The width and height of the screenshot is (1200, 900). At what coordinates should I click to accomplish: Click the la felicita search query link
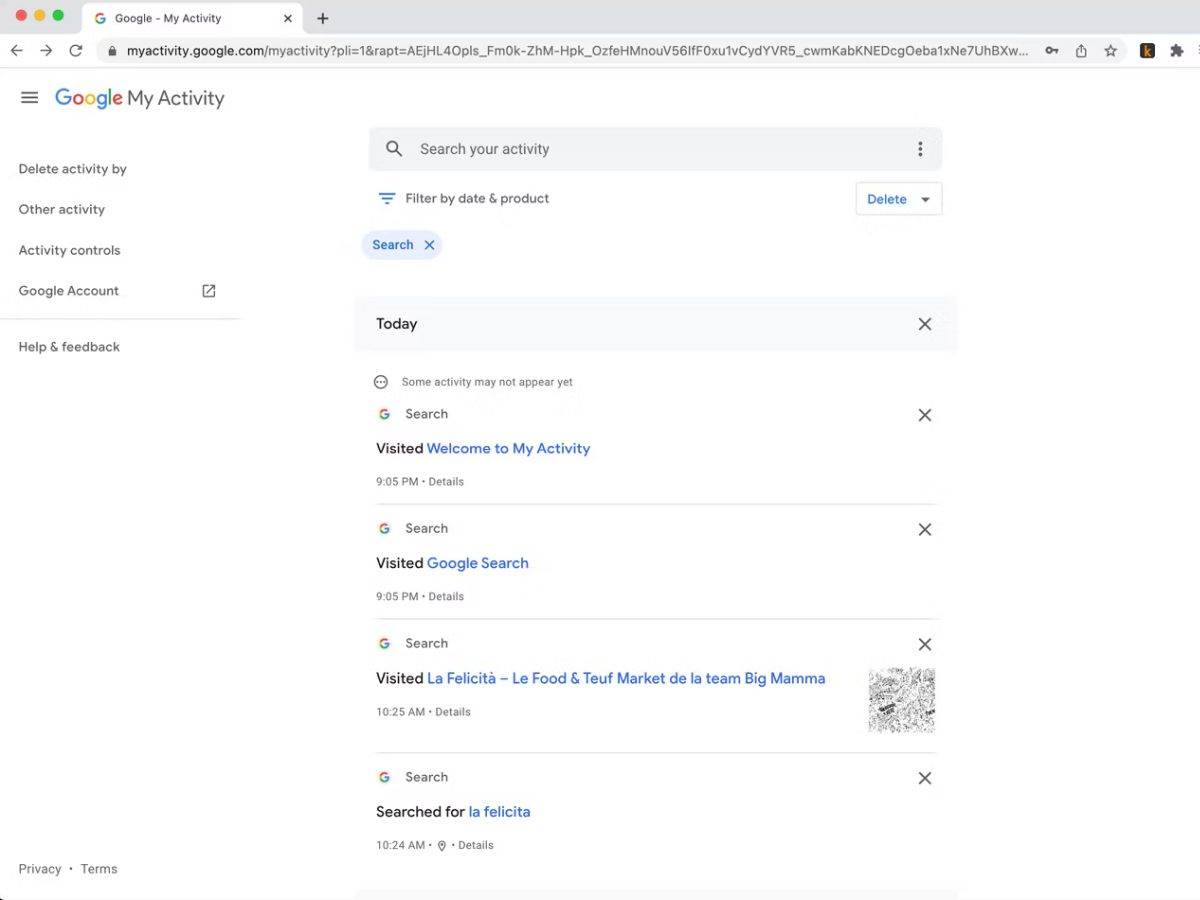pos(499,812)
